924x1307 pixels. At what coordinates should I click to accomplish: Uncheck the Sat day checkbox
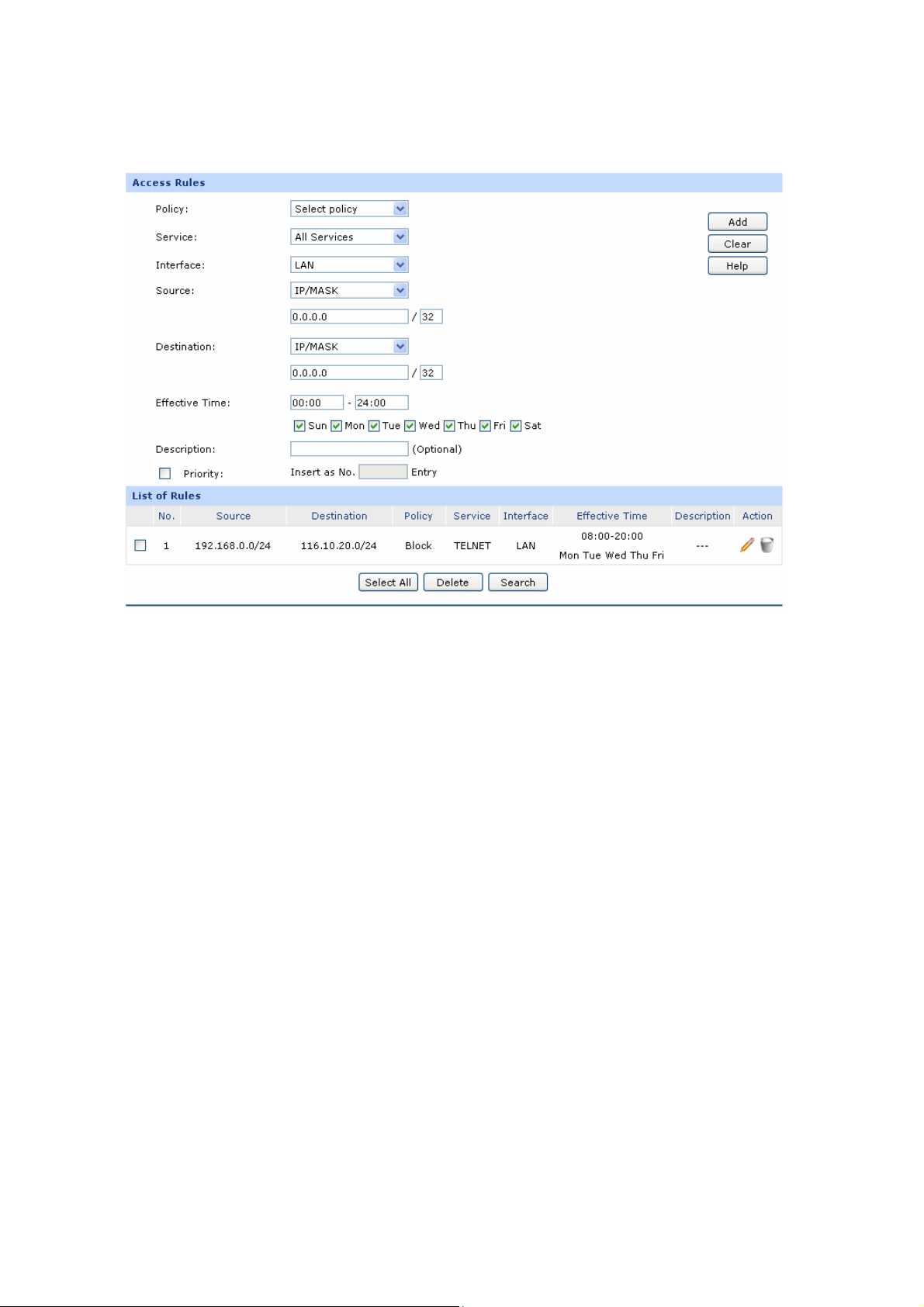point(516,426)
